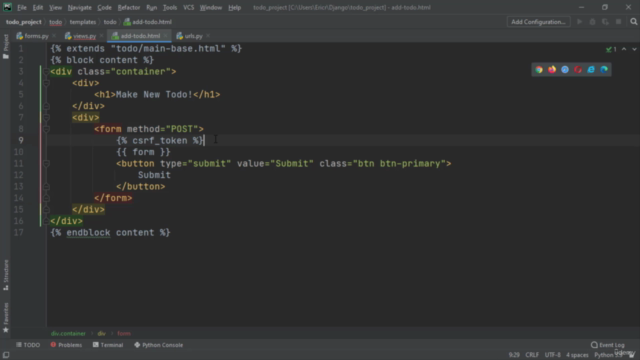
Task: Click form in bottom breadcrumb
Action: tap(124, 333)
